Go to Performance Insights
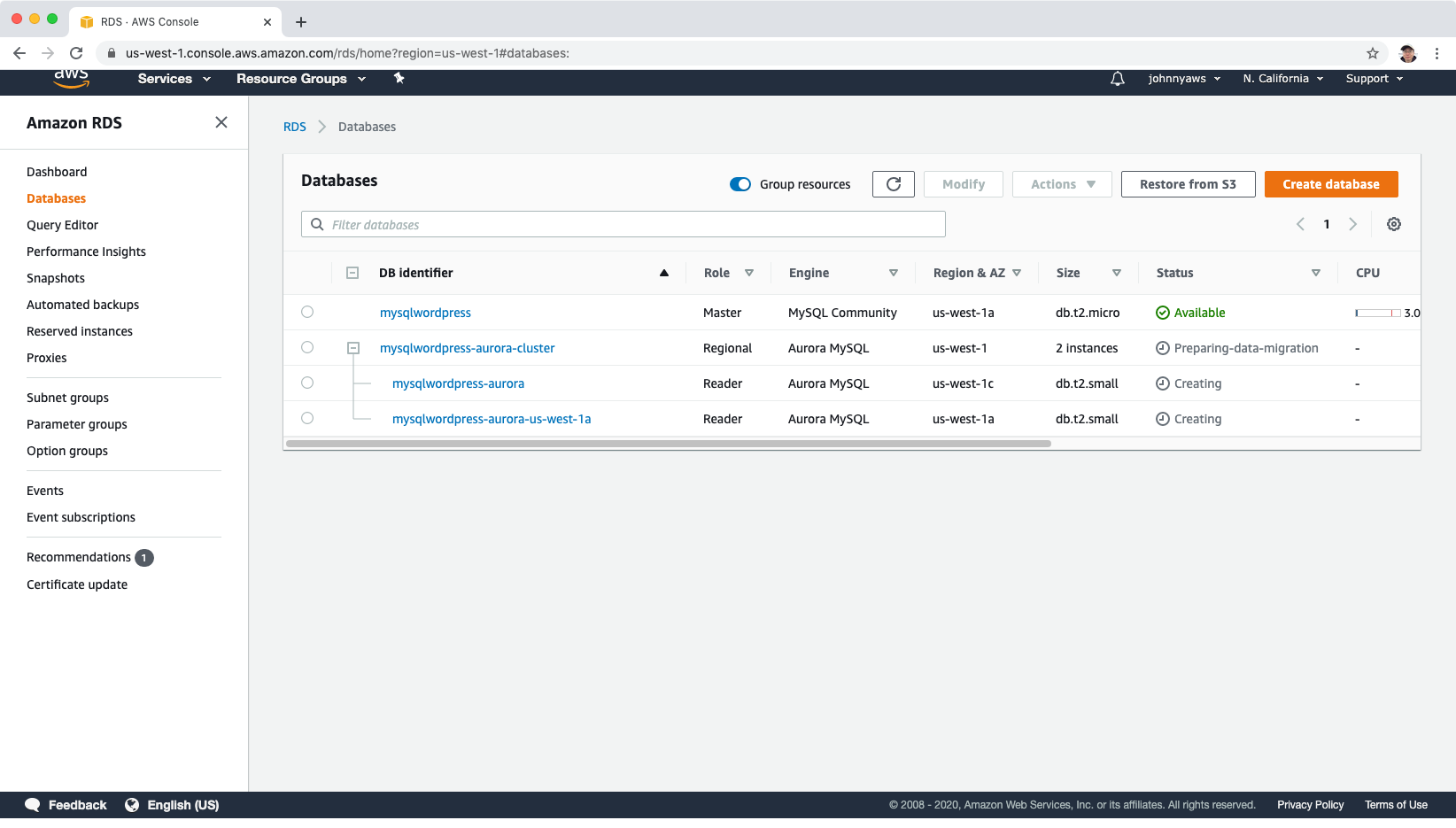The width and height of the screenshot is (1456, 828). 86,251
